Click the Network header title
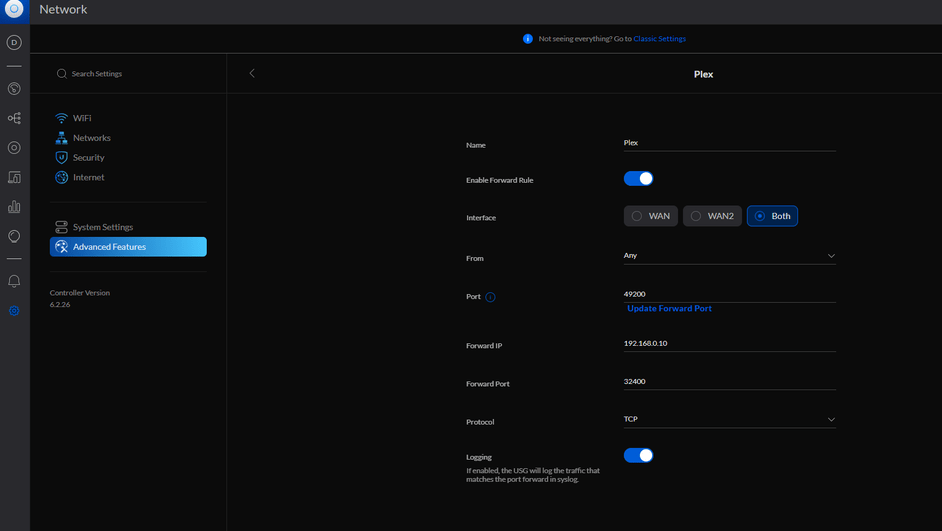942x531 pixels. pos(63,10)
